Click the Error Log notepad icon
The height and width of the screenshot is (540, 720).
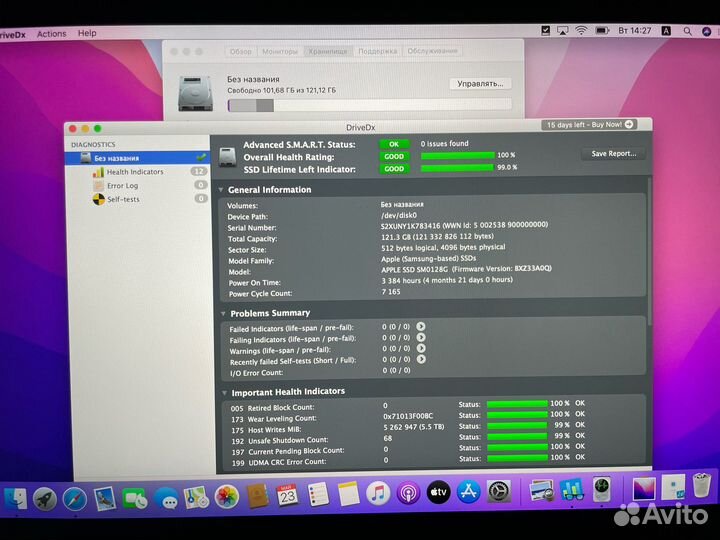[x=98, y=186]
